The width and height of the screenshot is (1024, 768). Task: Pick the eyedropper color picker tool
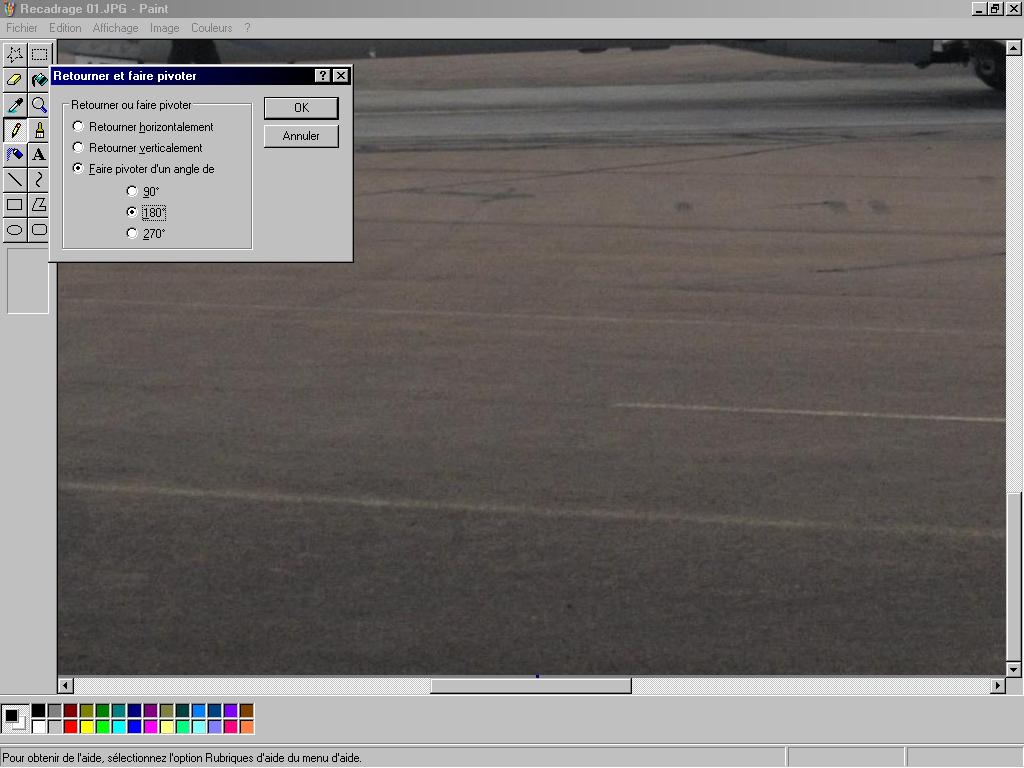tap(15, 105)
